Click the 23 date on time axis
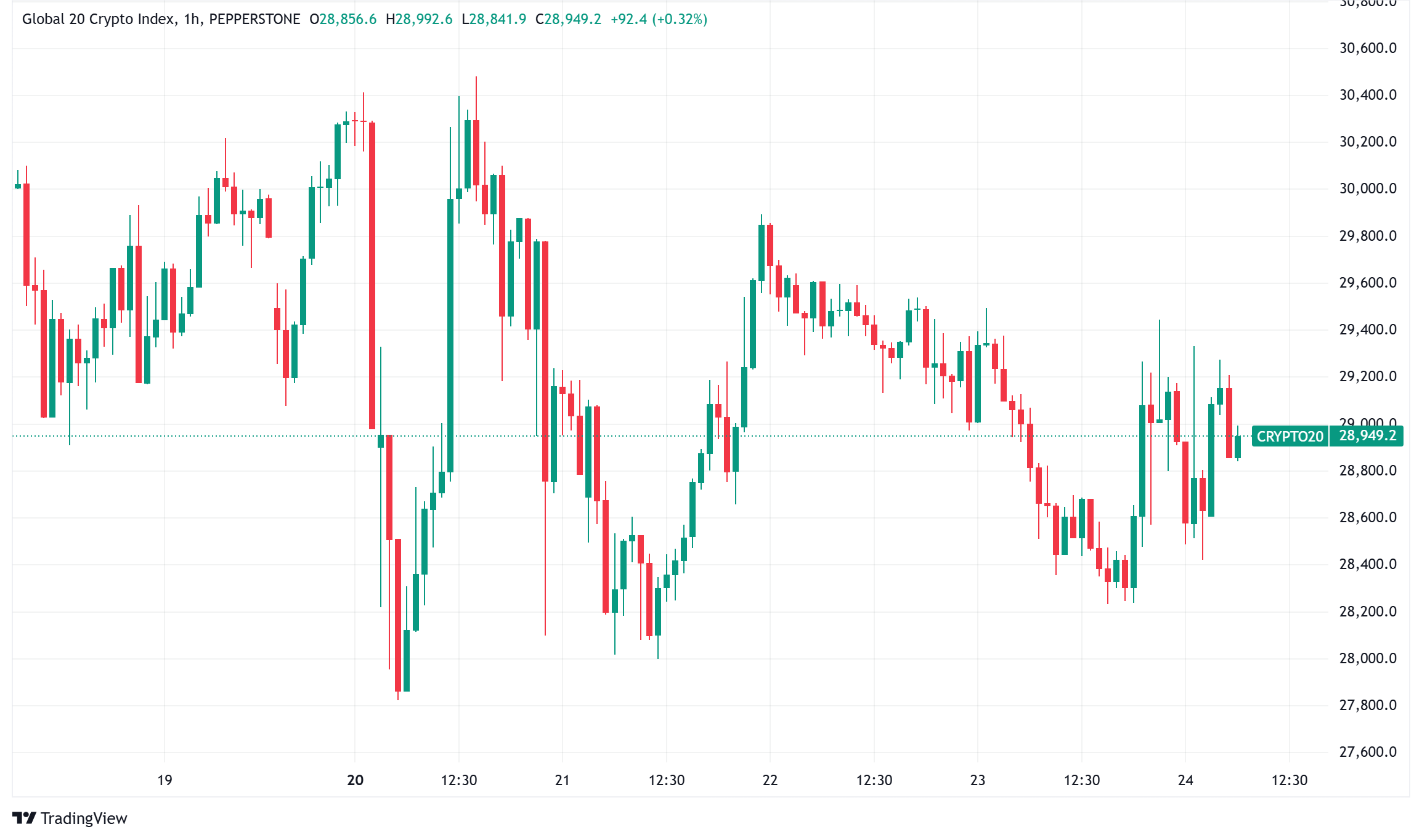 (x=978, y=780)
